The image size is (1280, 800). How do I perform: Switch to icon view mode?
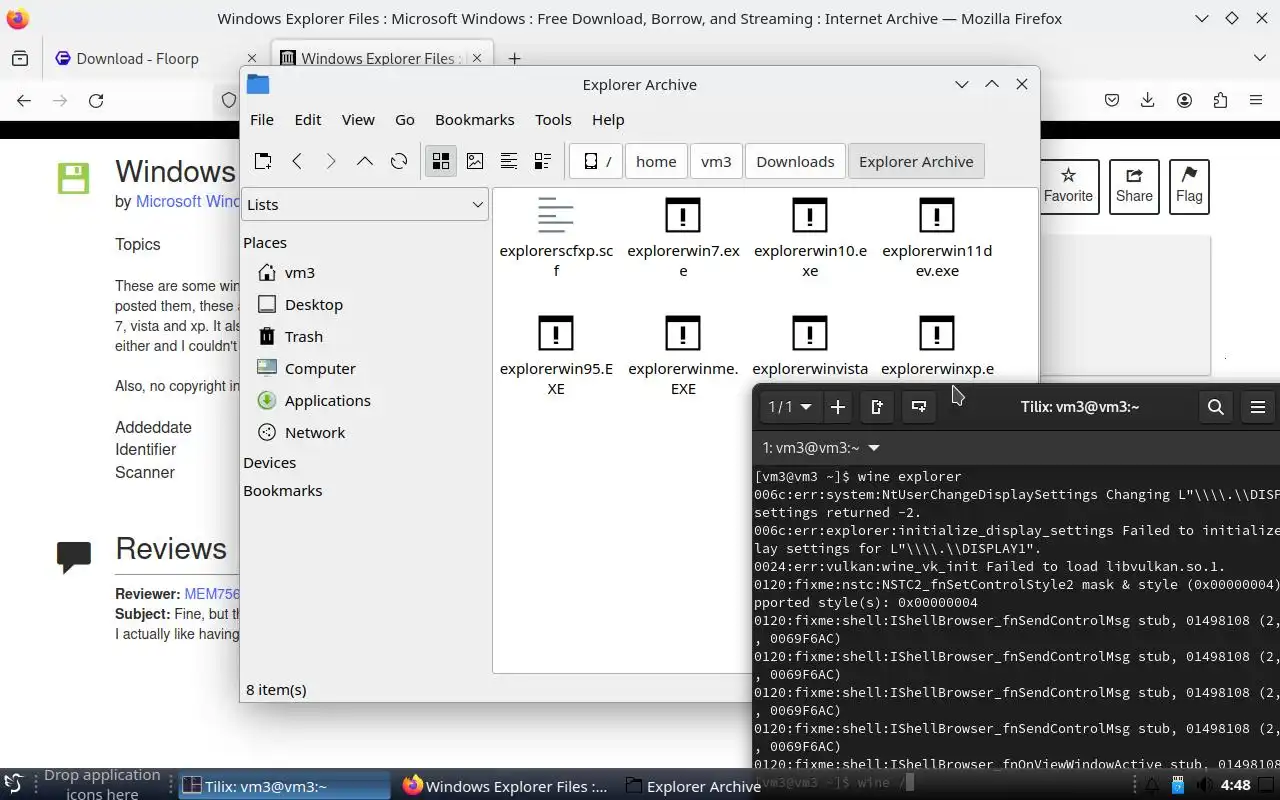click(441, 161)
